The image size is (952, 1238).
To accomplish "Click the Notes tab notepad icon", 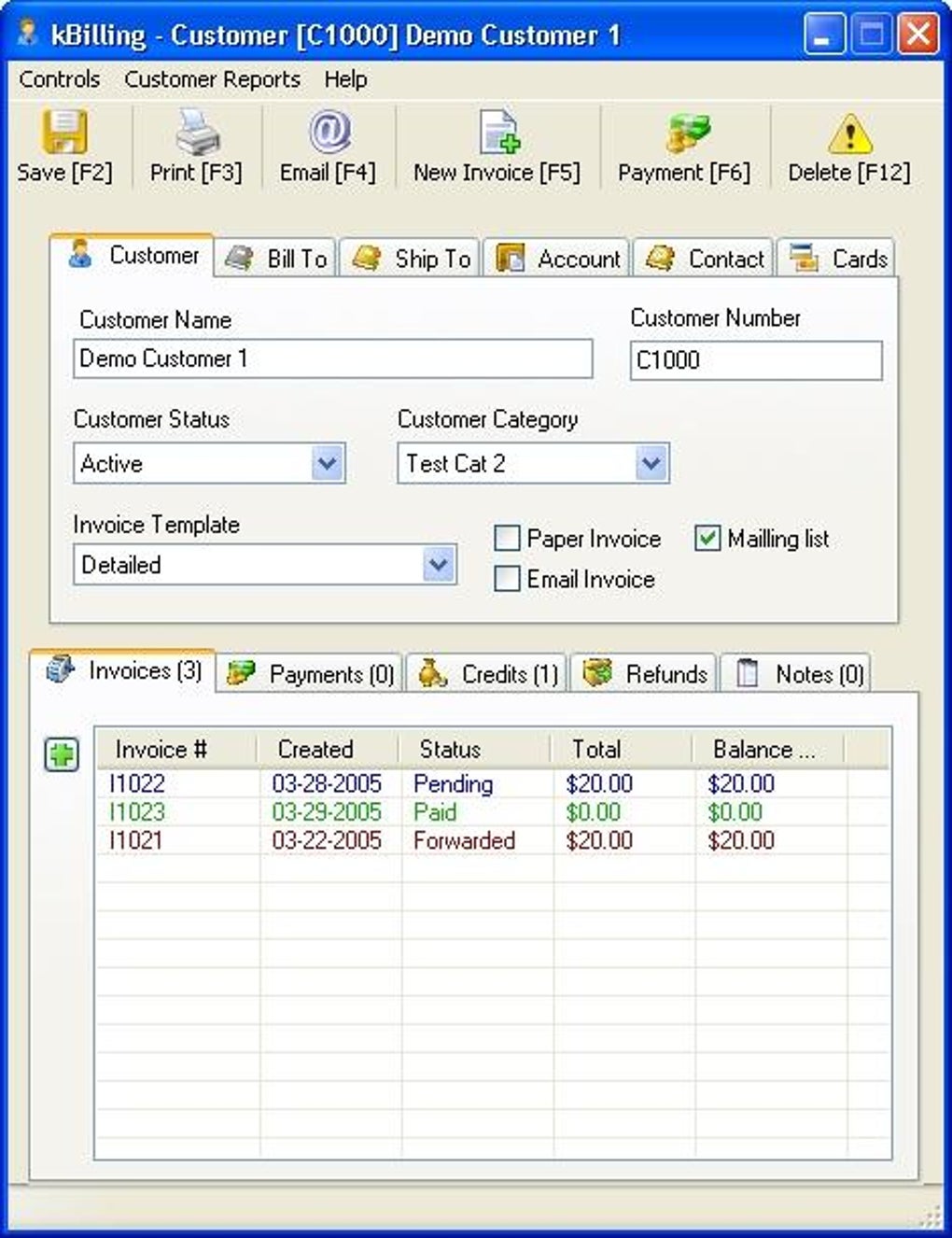I will tap(747, 673).
